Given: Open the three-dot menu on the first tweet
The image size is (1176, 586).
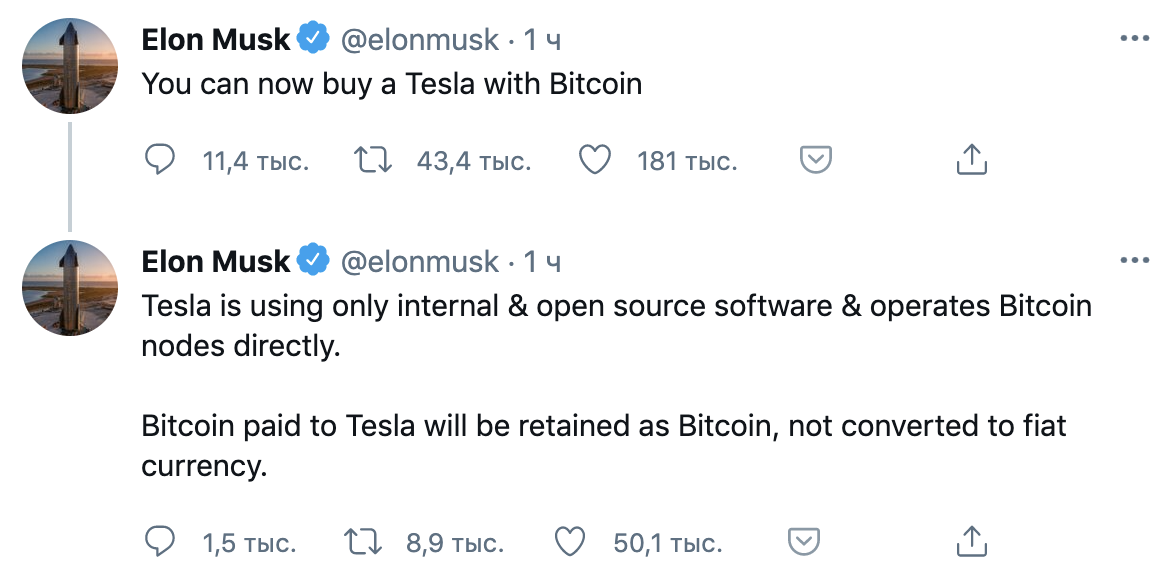Looking at the screenshot, I should [x=1134, y=38].
